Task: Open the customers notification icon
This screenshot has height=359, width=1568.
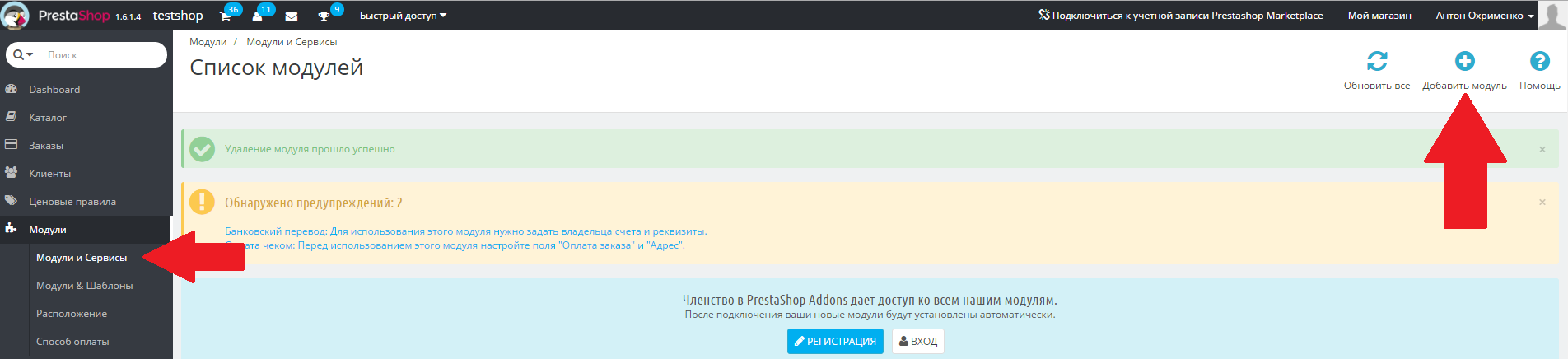Action: pyautogui.click(x=257, y=16)
